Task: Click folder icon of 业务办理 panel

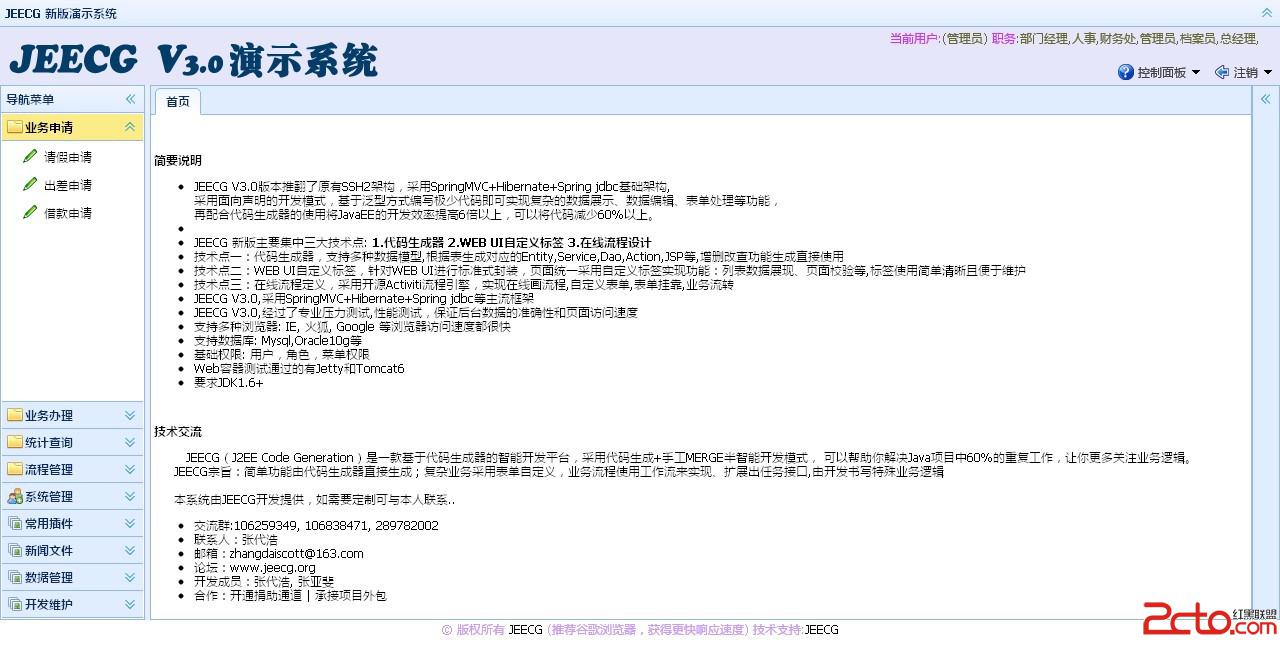Action: coord(14,415)
